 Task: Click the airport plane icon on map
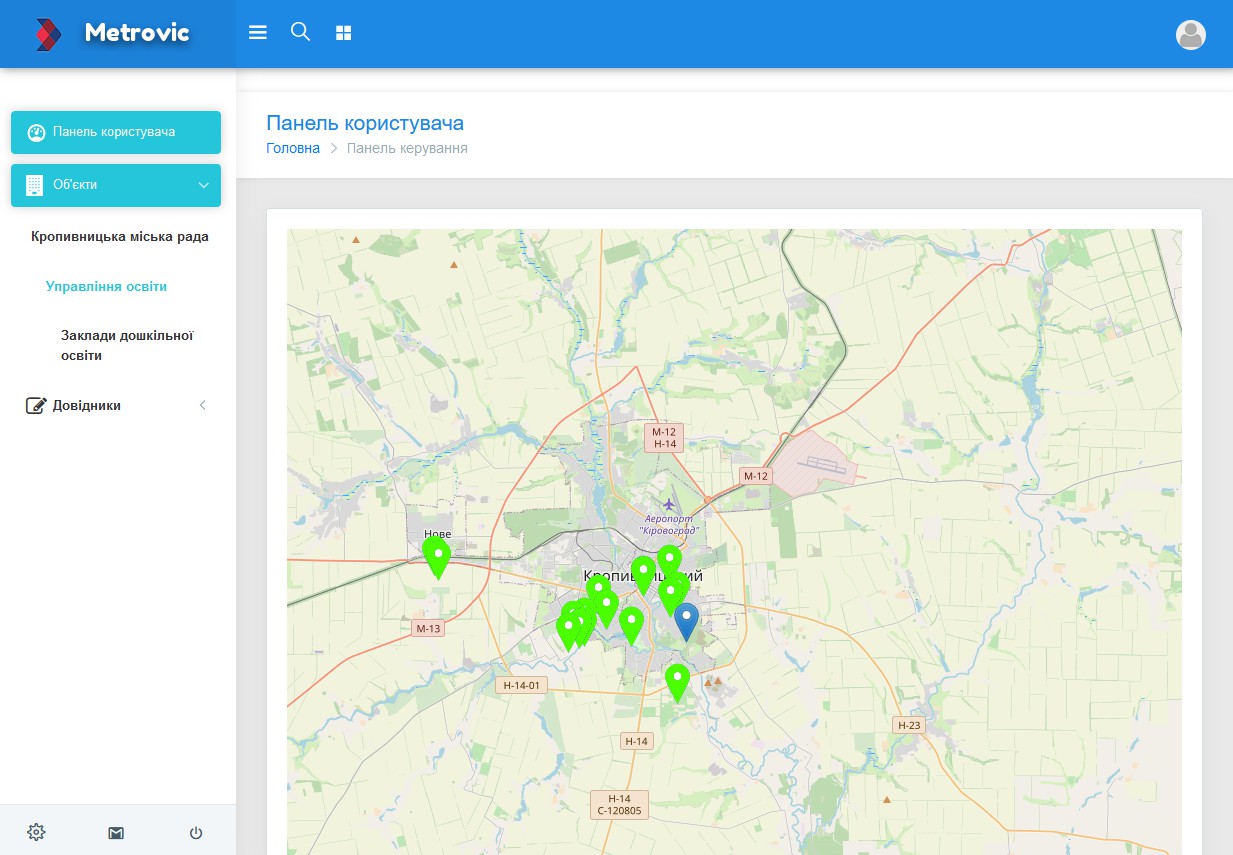click(x=669, y=504)
